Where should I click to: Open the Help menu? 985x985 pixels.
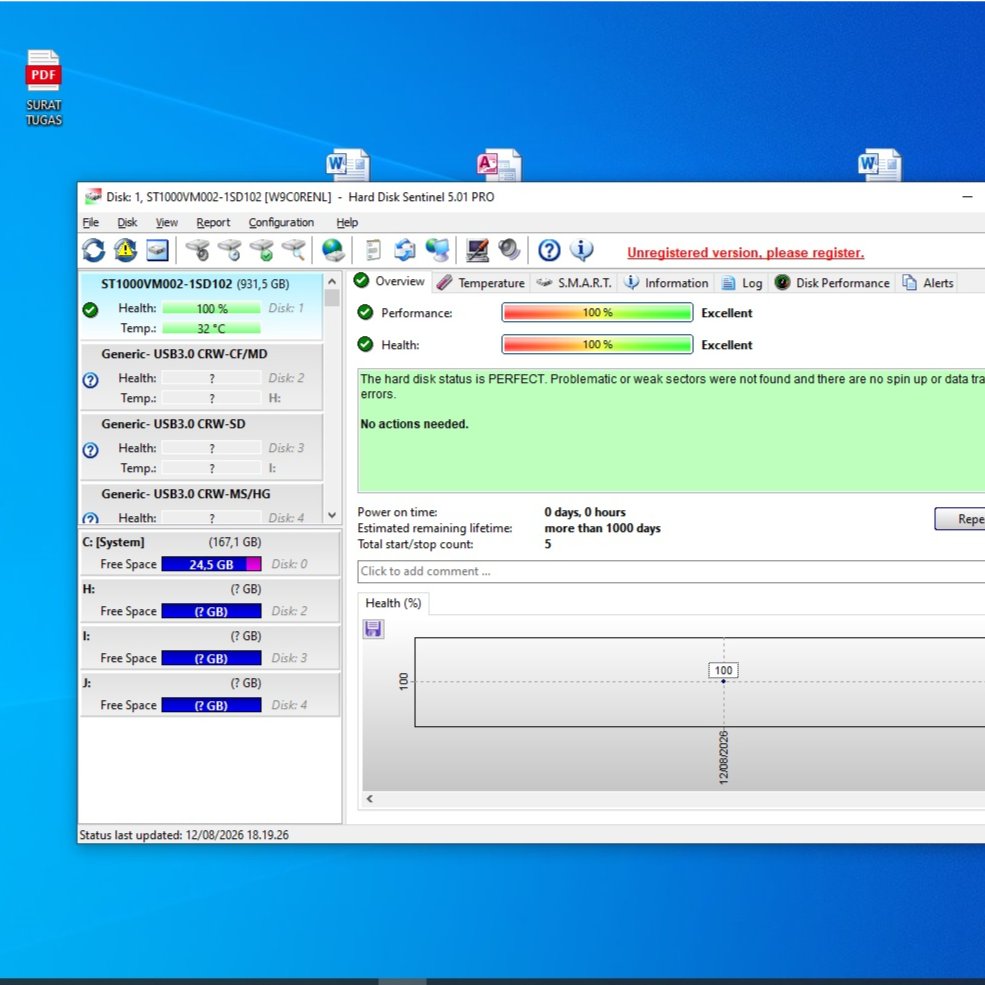(347, 222)
